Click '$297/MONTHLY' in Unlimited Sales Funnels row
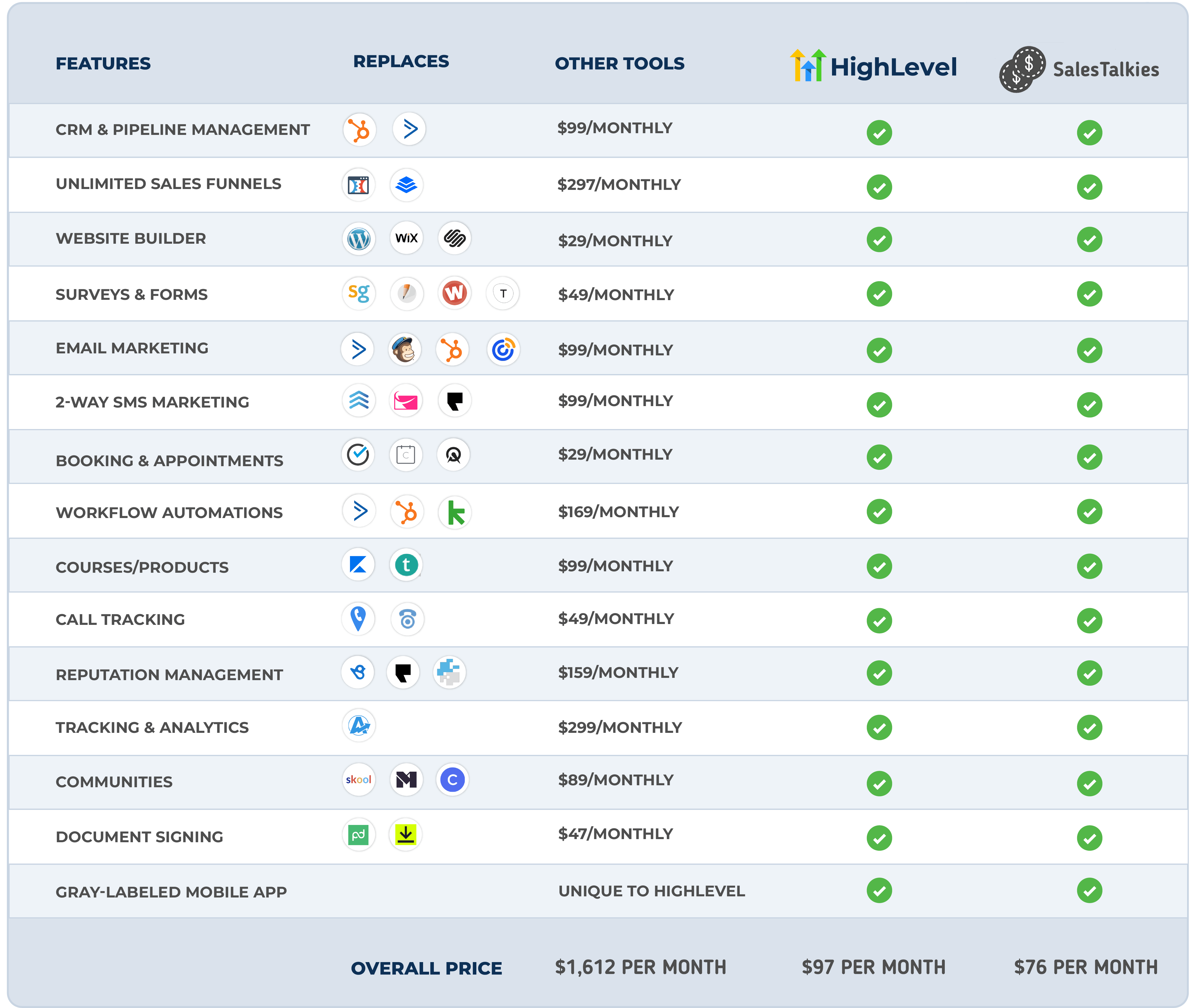Screen dimensions: 1197x1008 pyautogui.click(x=619, y=184)
